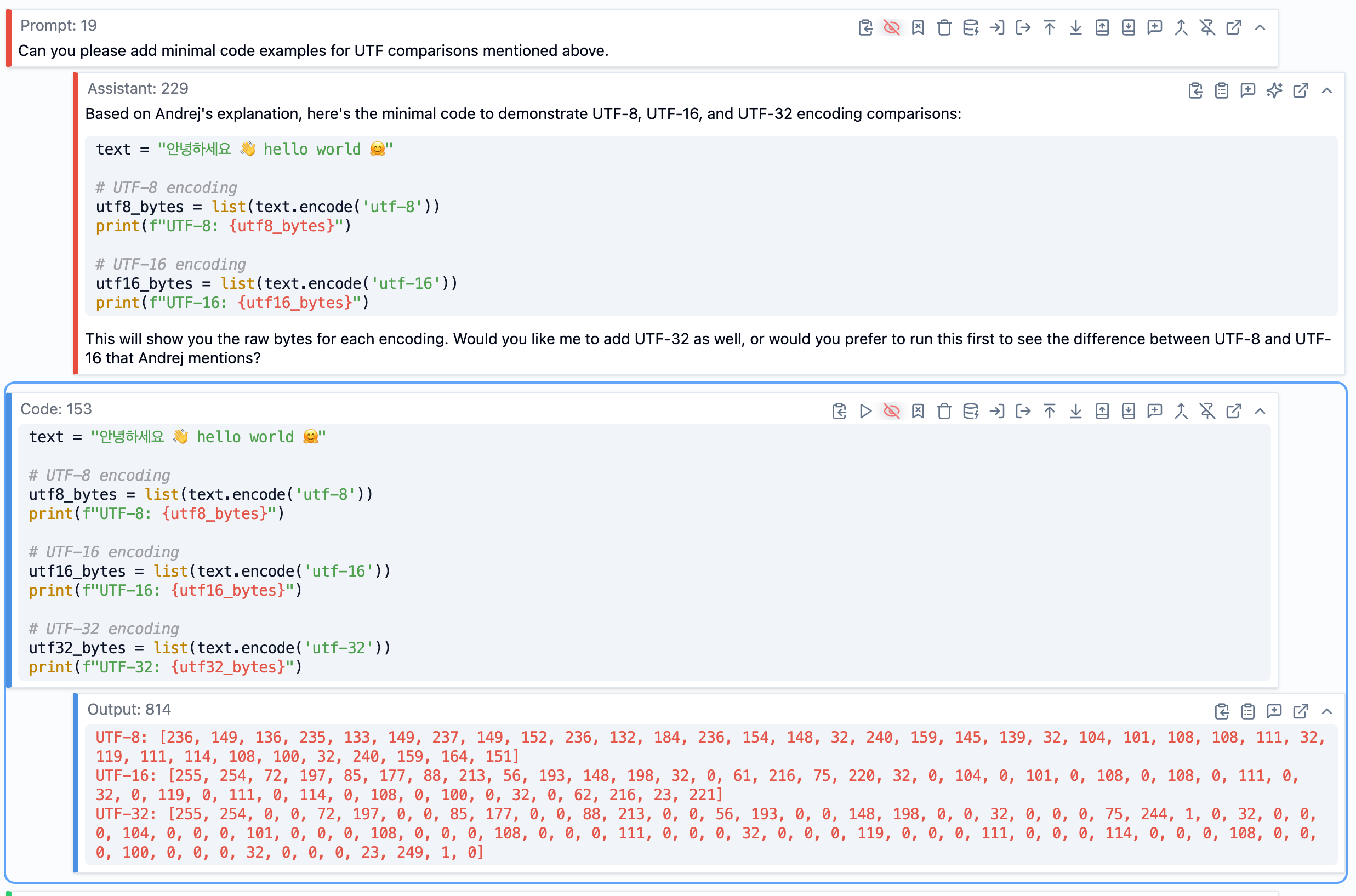Click the Code: 153 header label
The image size is (1356, 896).
click(56, 409)
